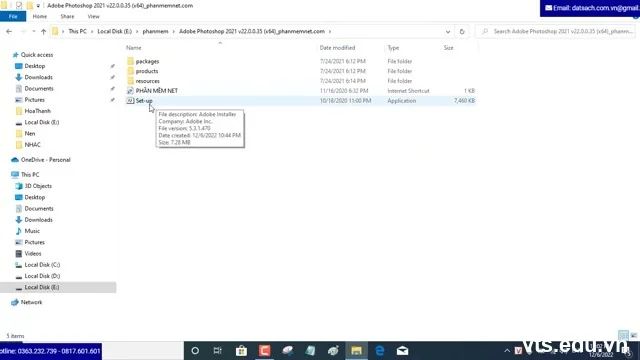Open the Music folder in sidebar

pos(32,231)
